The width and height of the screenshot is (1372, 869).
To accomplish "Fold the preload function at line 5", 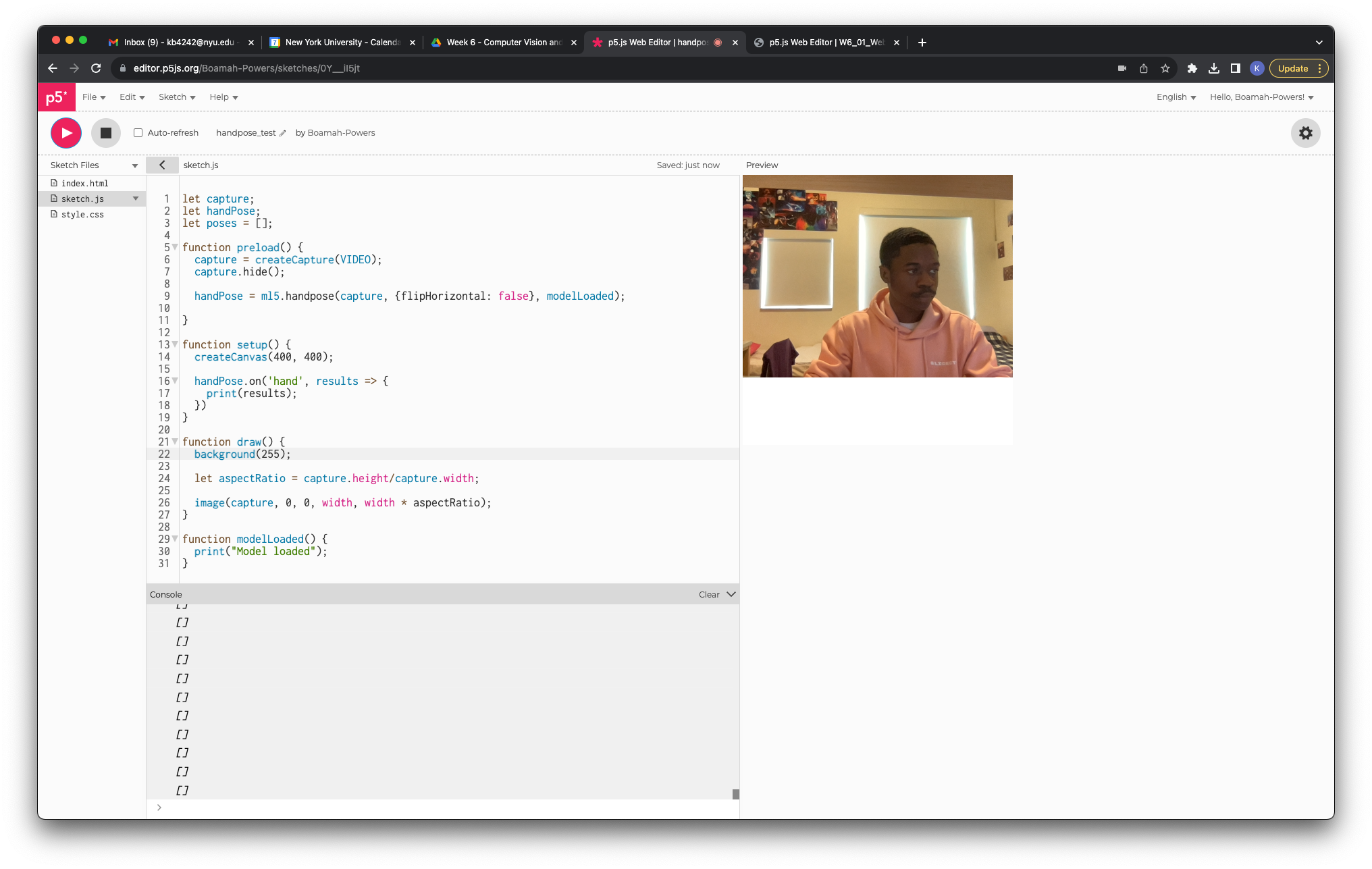I will pyautogui.click(x=175, y=247).
